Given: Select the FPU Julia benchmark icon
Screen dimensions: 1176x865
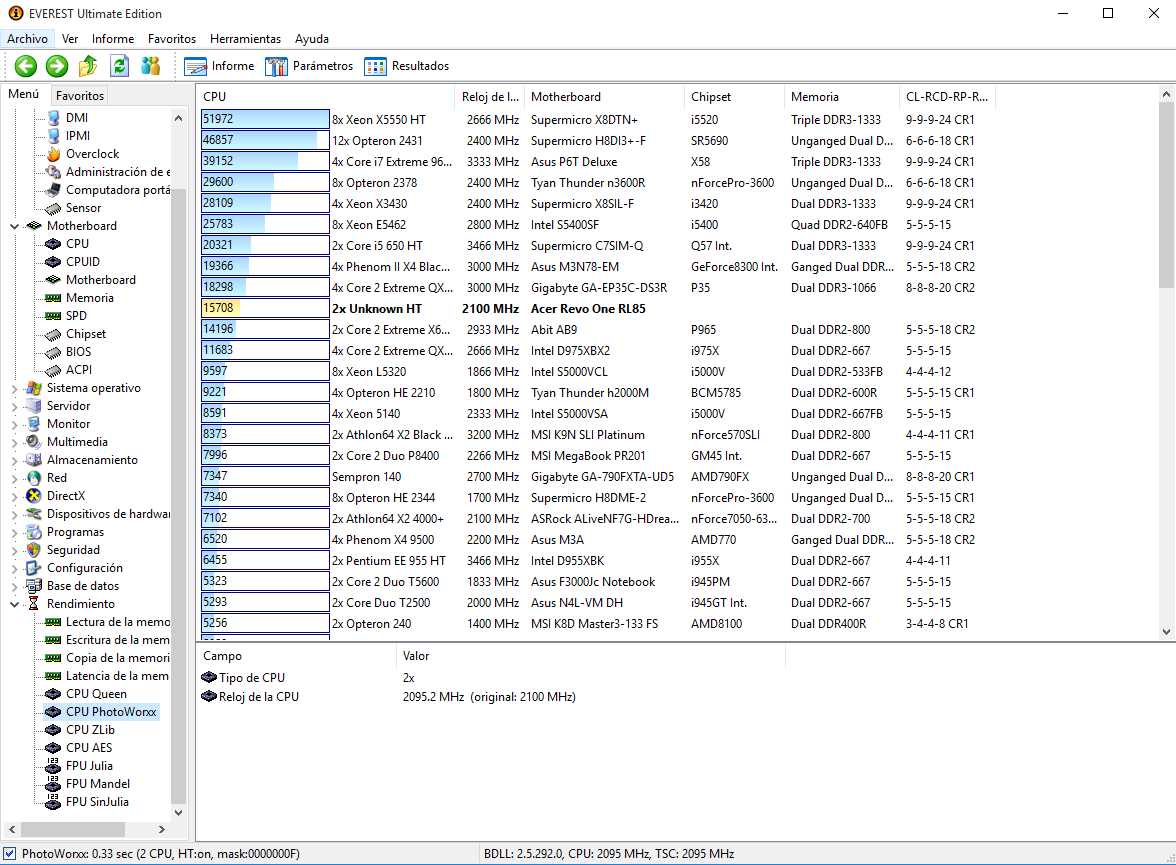Looking at the screenshot, I should [x=53, y=766].
